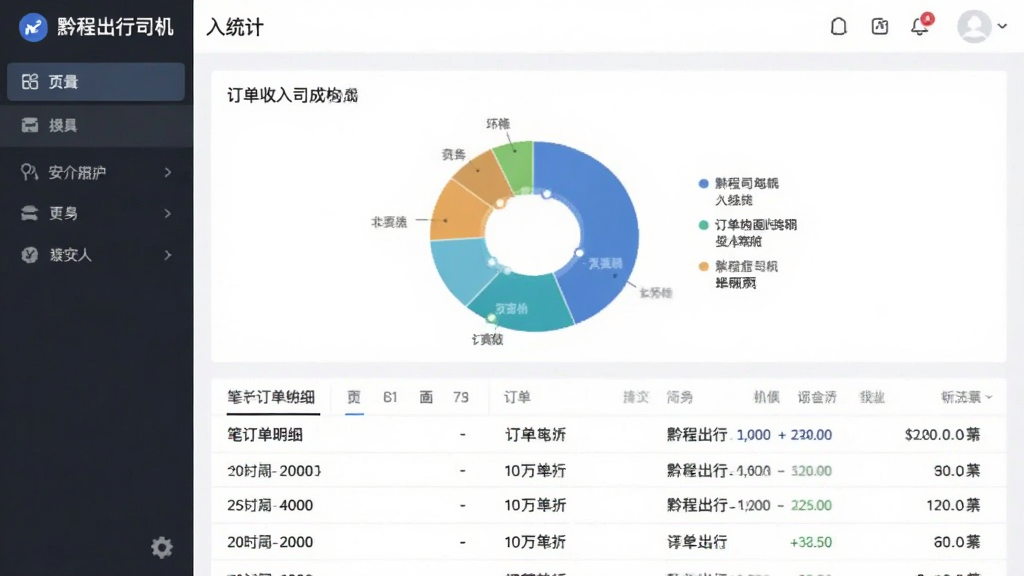
Task: Click the blue app logo in sidebar header
Action: (x=33, y=27)
